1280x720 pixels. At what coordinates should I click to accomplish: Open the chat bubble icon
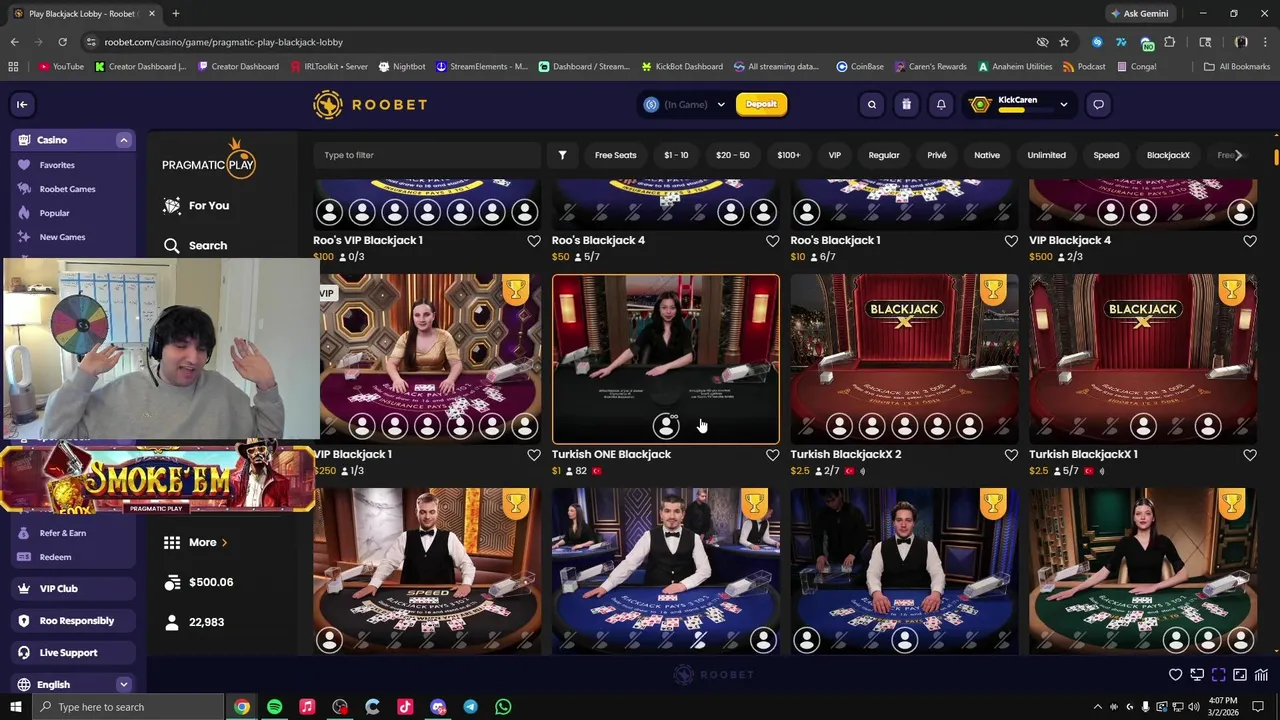1098,104
